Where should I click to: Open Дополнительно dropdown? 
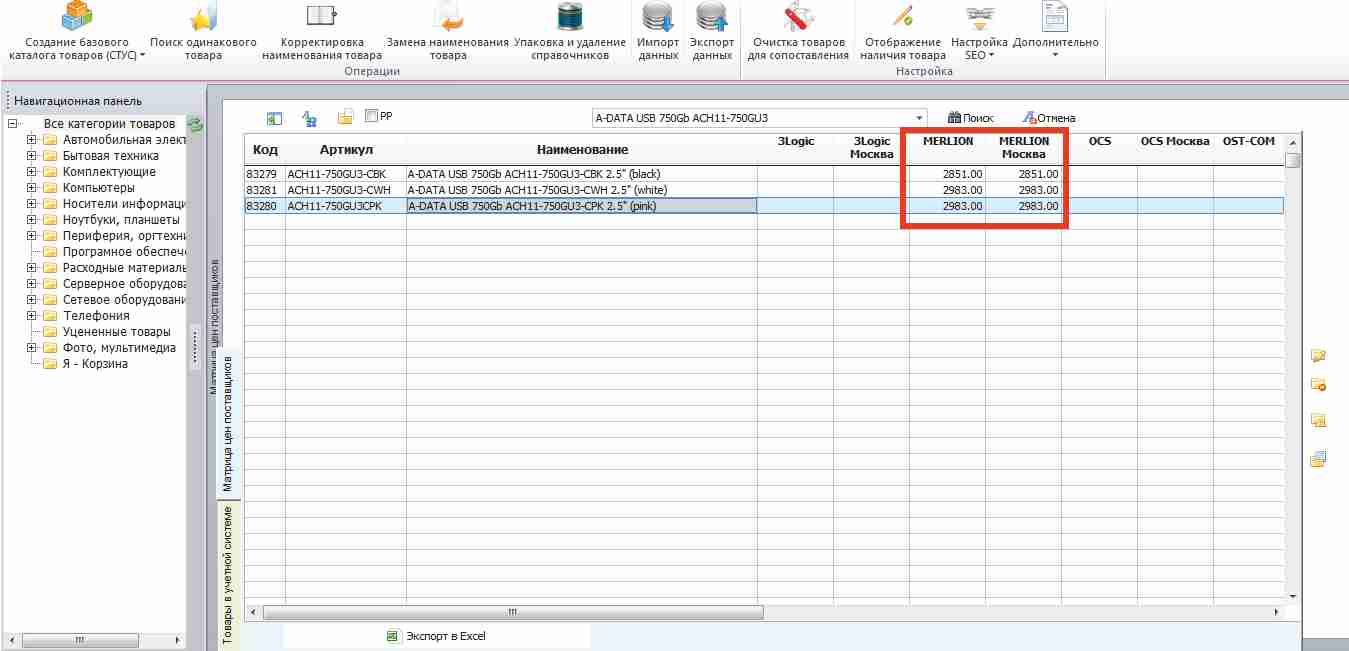(1055, 31)
